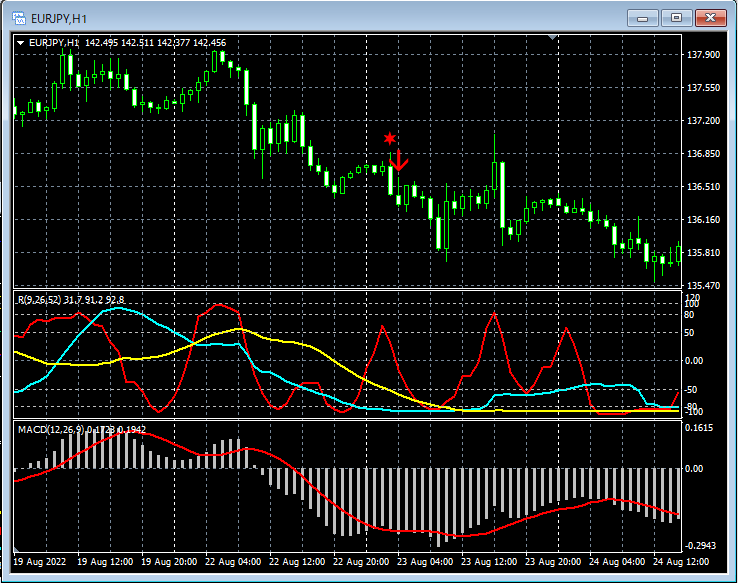Screen dimensions: 739x583
Task: Select the red down arrow sell signal
Action: [x=398, y=160]
